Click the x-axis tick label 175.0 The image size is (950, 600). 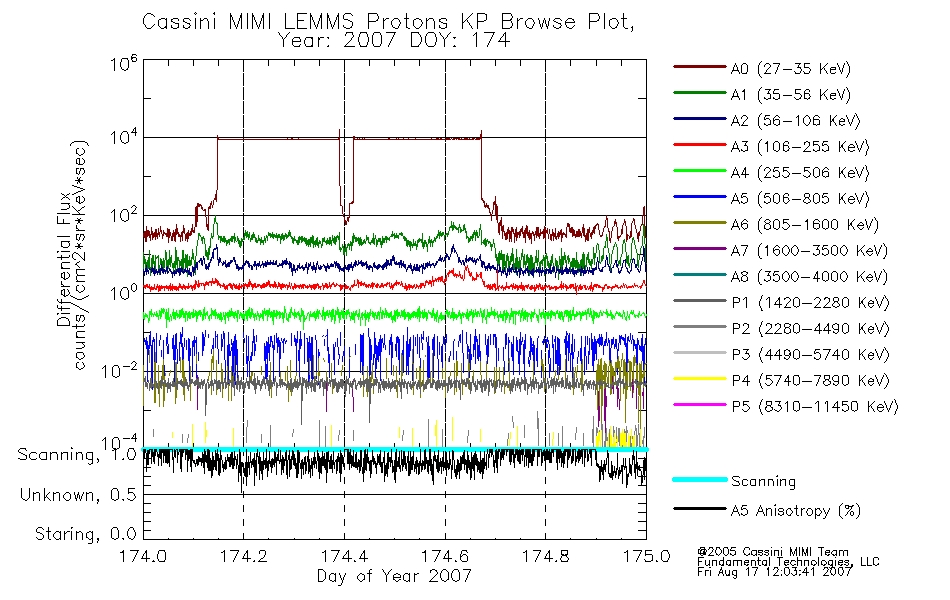coord(646,556)
